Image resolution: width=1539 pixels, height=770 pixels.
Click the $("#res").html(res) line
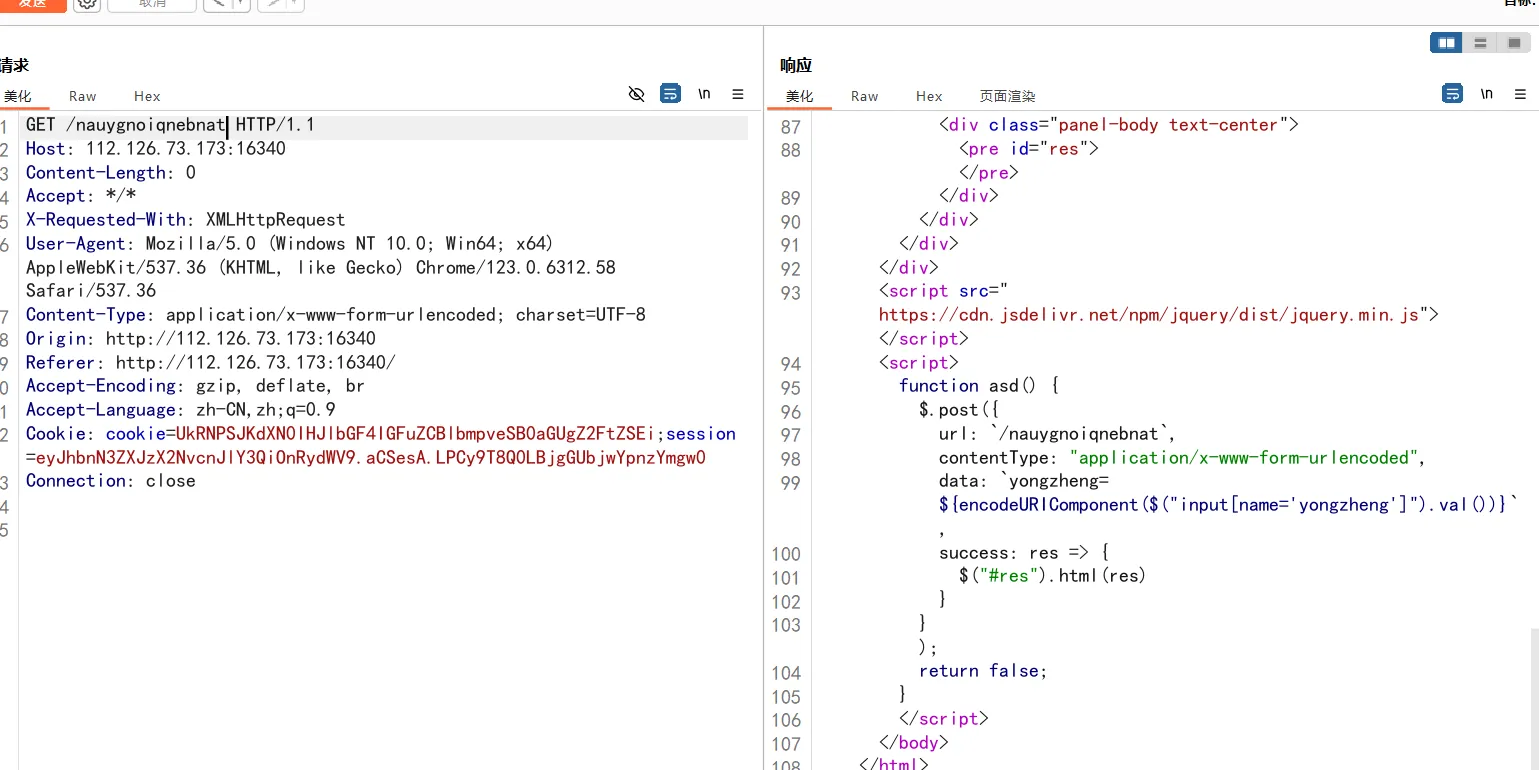pyautogui.click(x=1053, y=576)
